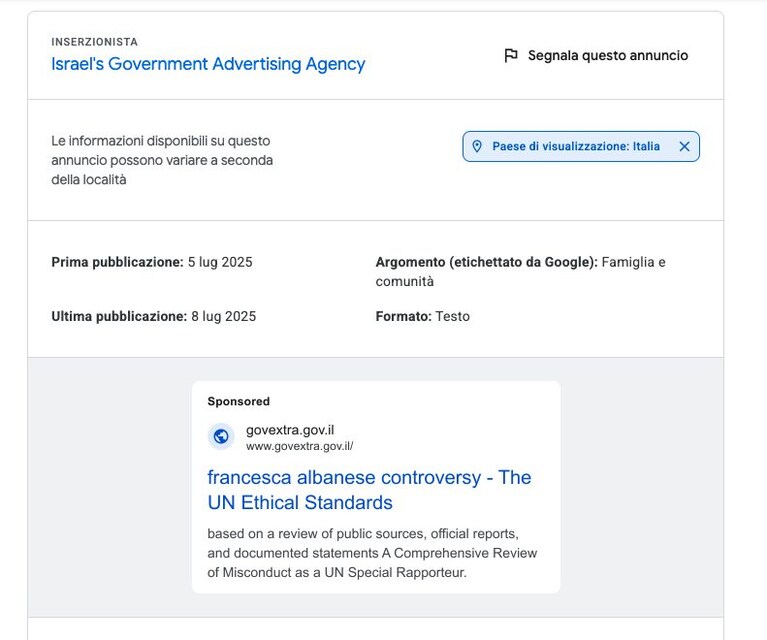The image size is (767, 640).
Task: Click the globe favicon in the ad preview
Action: click(x=221, y=436)
